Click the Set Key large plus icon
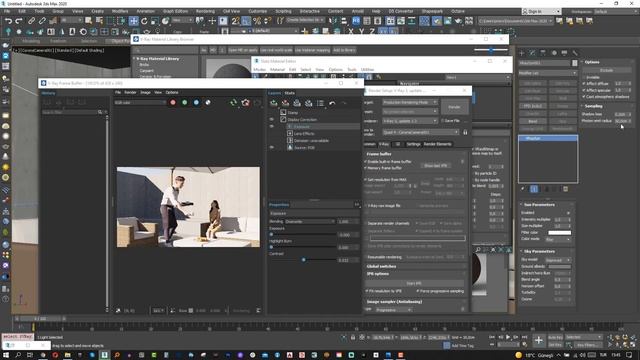The width and height of the screenshot is (640, 360). (x=539, y=340)
